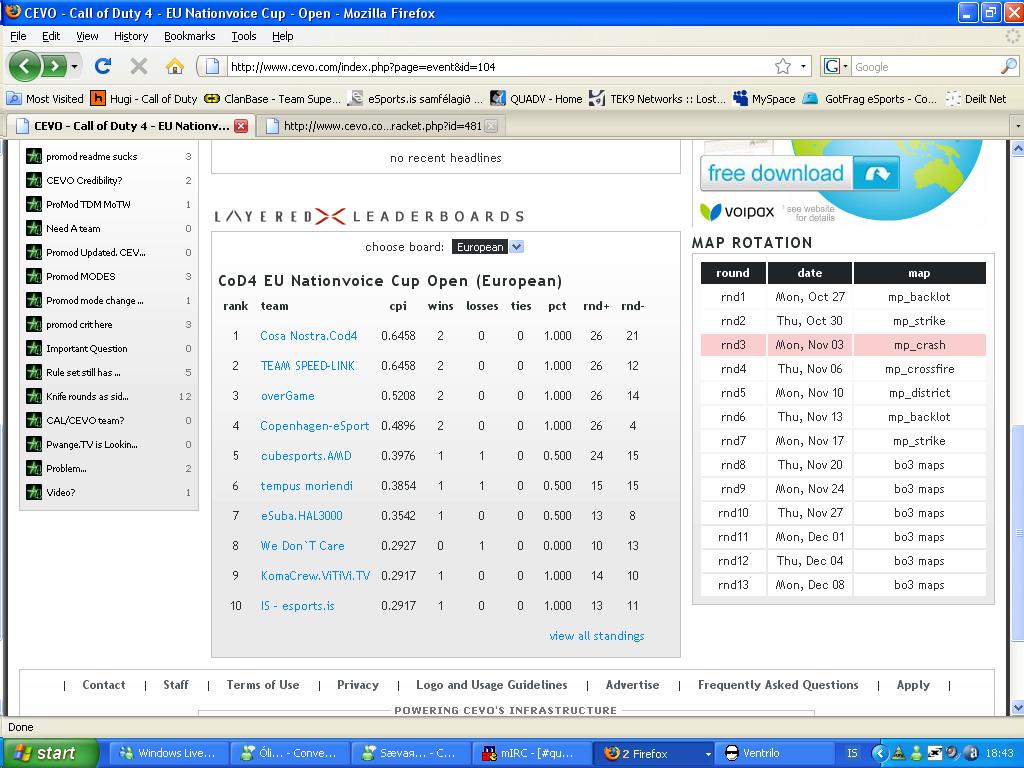Open the eSports.is samfélagið bookmark
Screen dimensions: 1024x768
tap(416, 99)
